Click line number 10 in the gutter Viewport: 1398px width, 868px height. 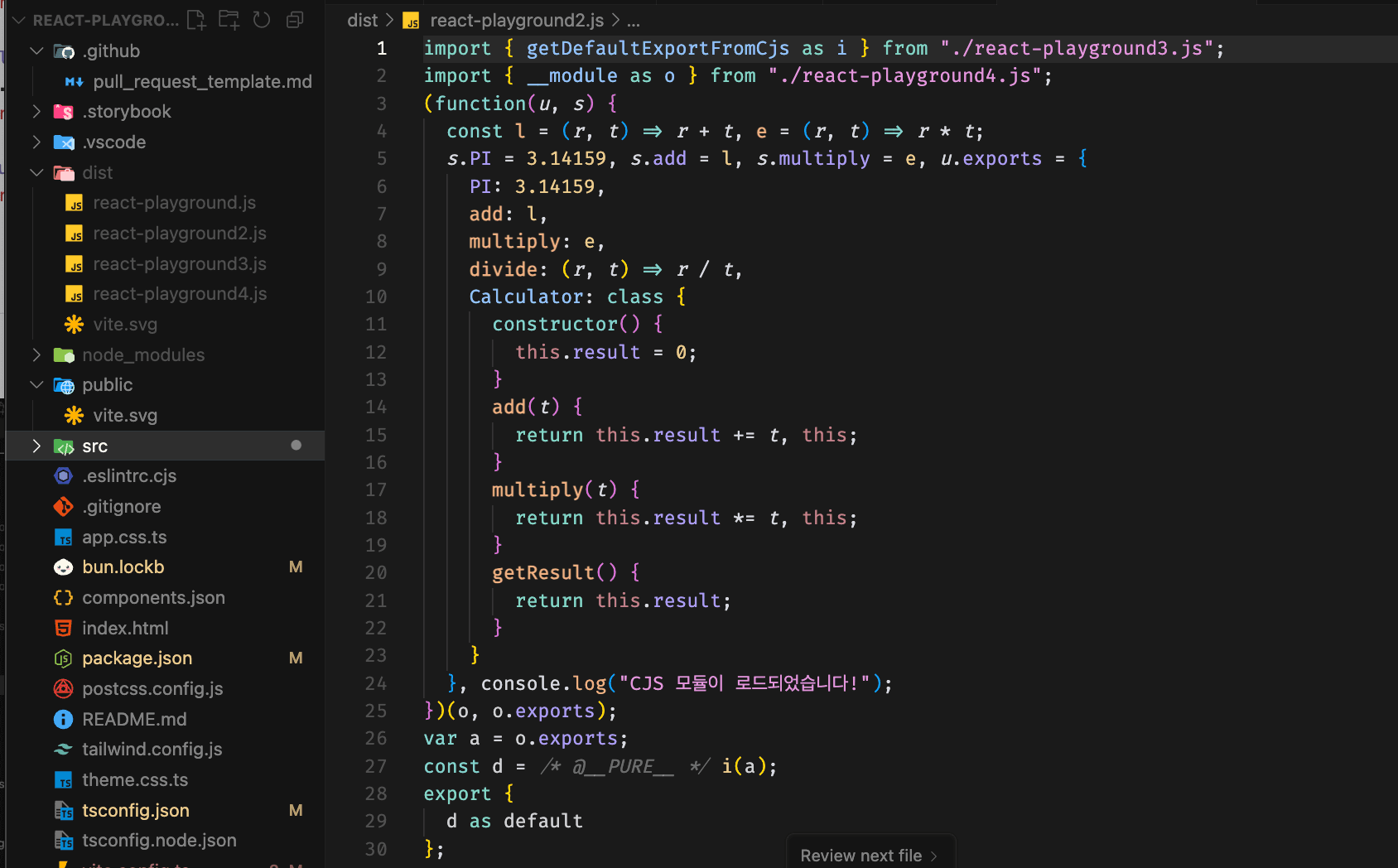(x=376, y=297)
